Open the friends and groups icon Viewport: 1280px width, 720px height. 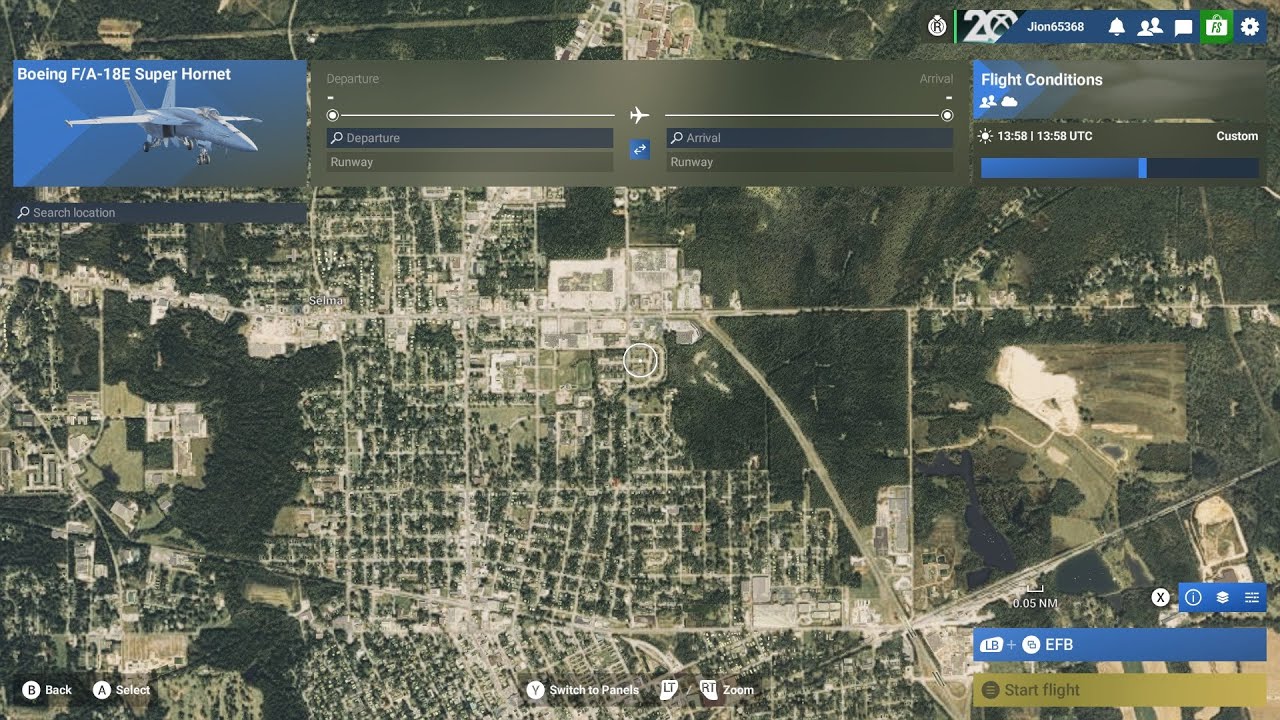click(1150, 27)
